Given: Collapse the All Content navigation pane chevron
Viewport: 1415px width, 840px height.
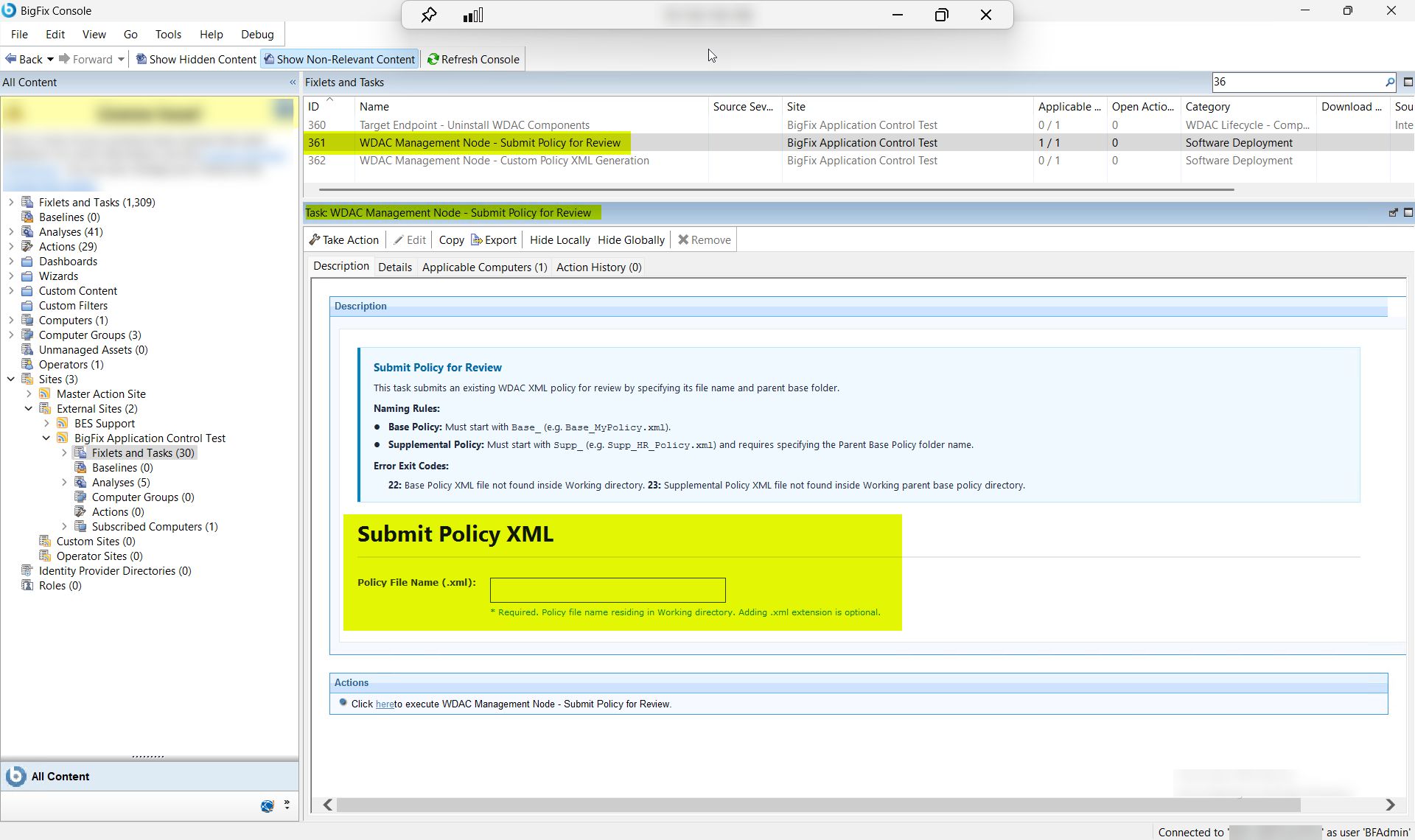Looking at the screenshot, I should click(x=293, y=83).
